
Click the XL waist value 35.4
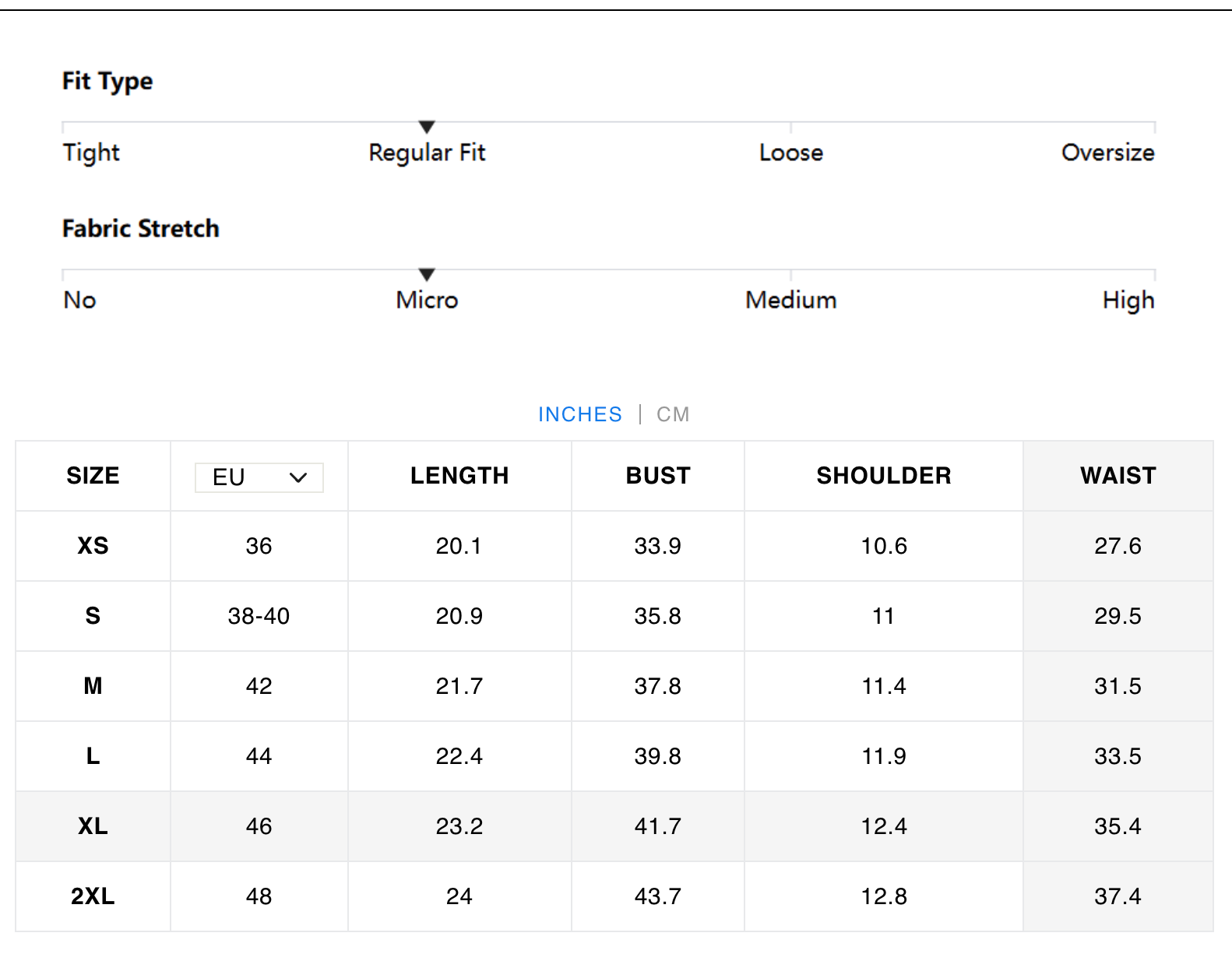[1118, 826]
